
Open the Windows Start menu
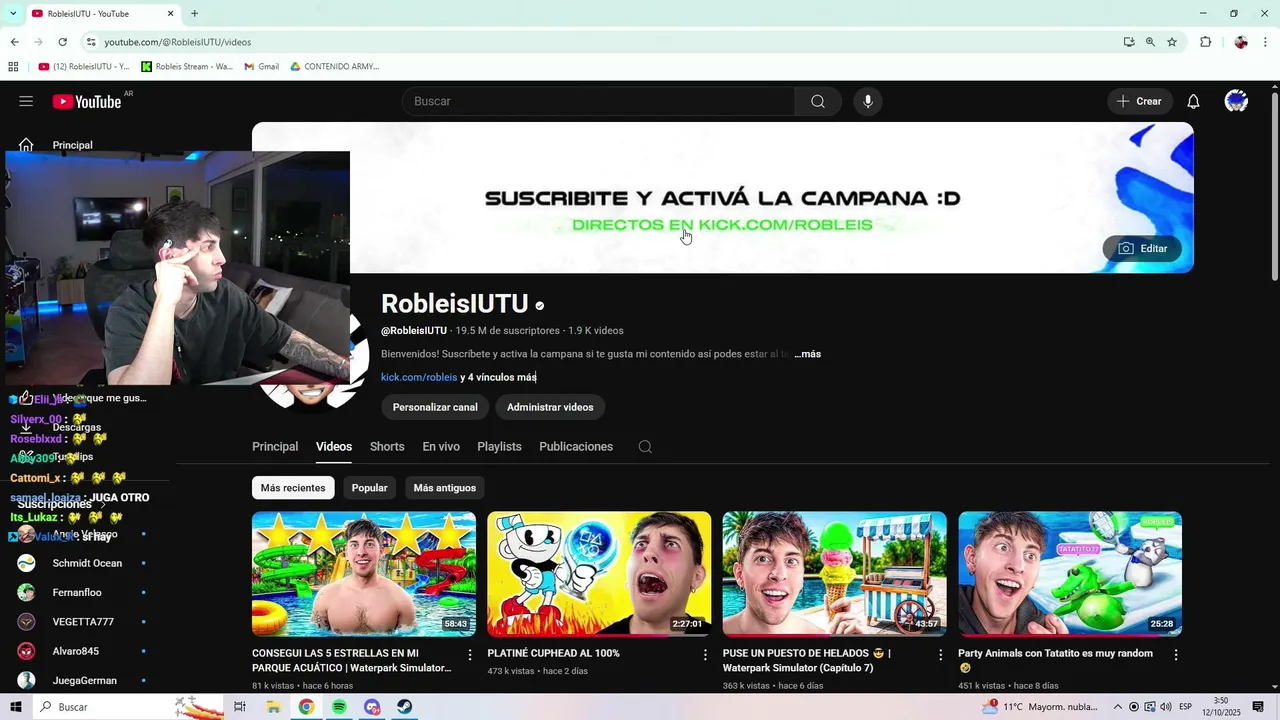click(x=16, y=707)
